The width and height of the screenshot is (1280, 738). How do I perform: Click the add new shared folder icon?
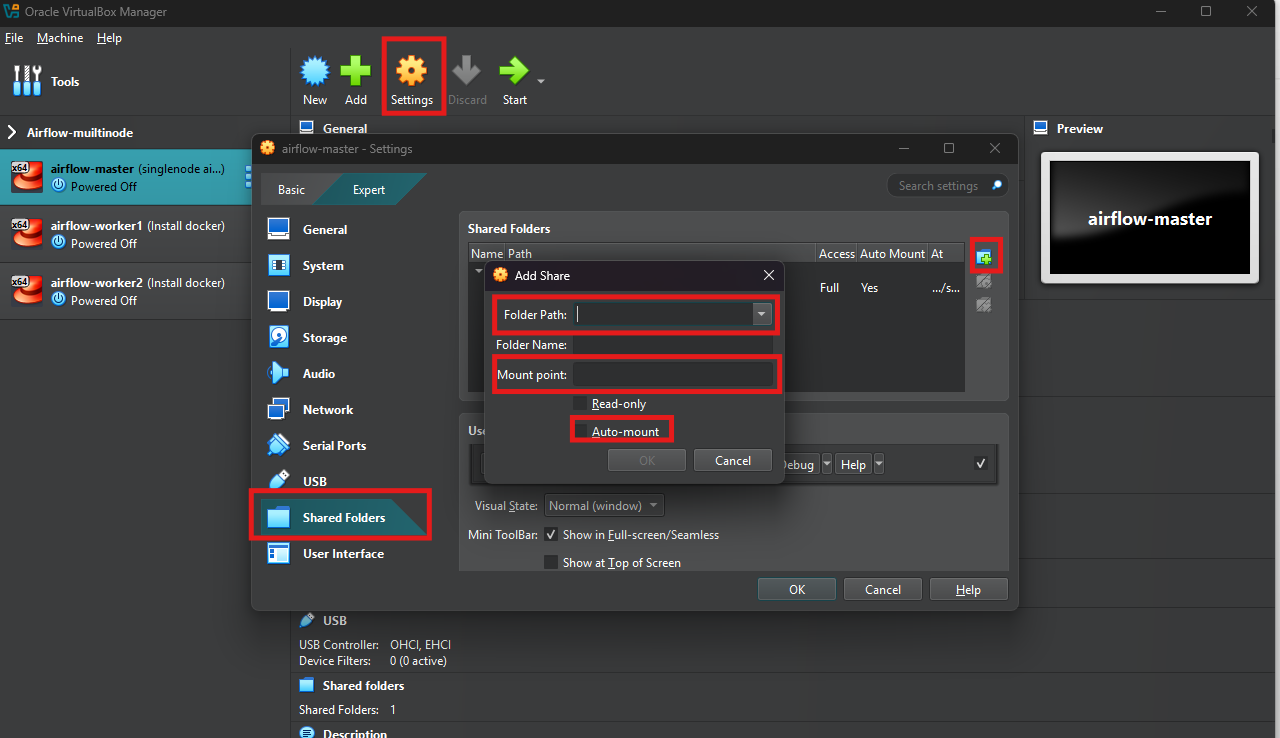pyautogui.click(x=984, y=257)
